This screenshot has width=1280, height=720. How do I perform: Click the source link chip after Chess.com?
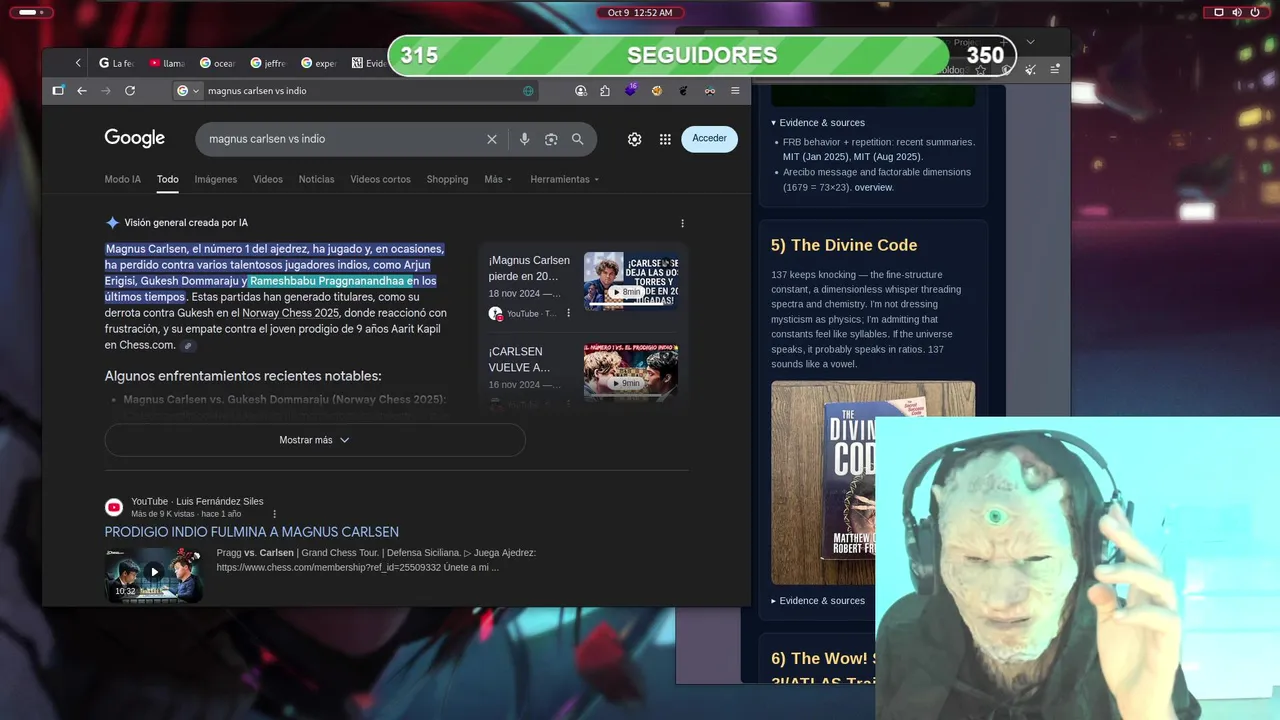[x=188, y=346]
